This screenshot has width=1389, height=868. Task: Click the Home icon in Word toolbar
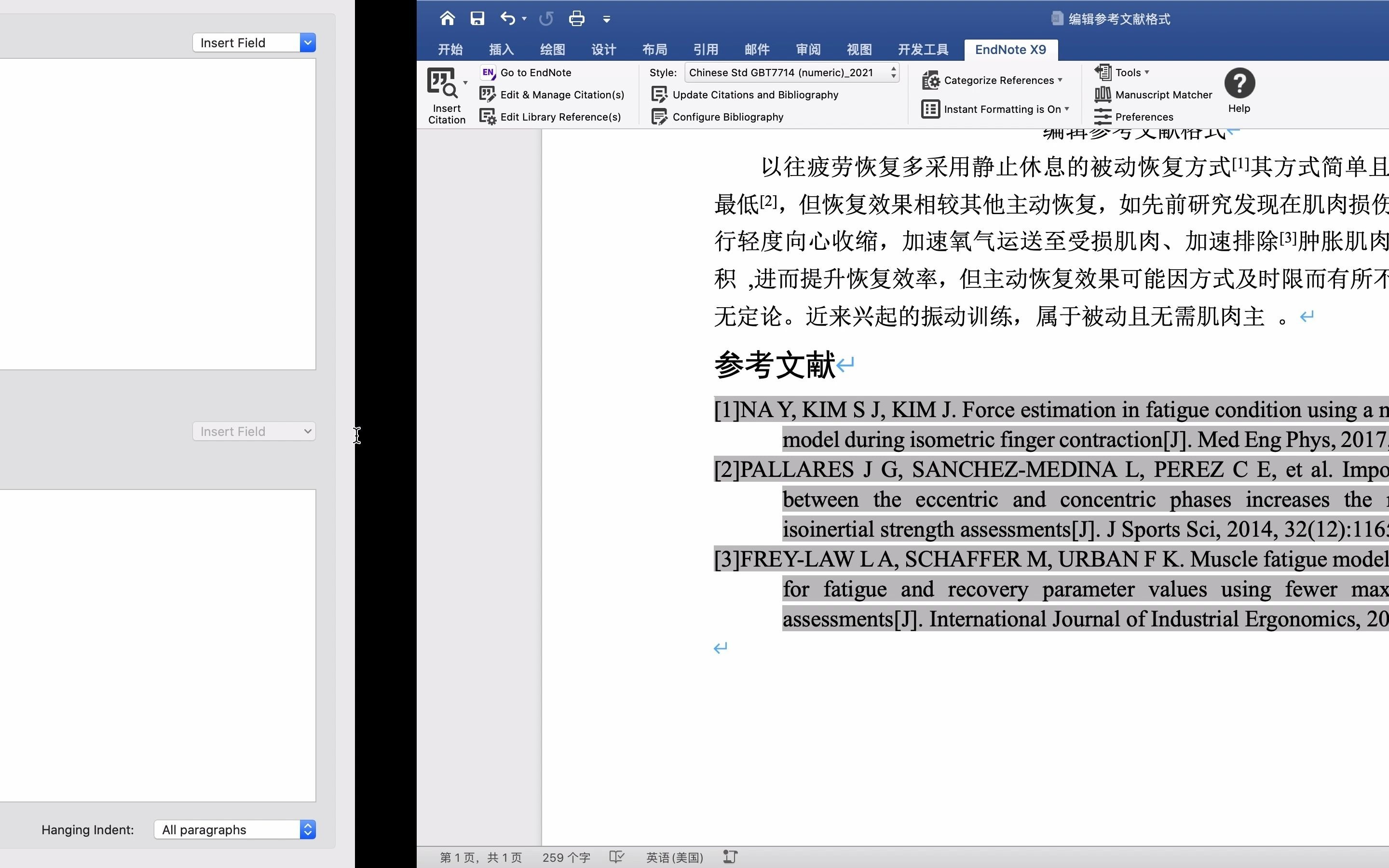point(447,18)
